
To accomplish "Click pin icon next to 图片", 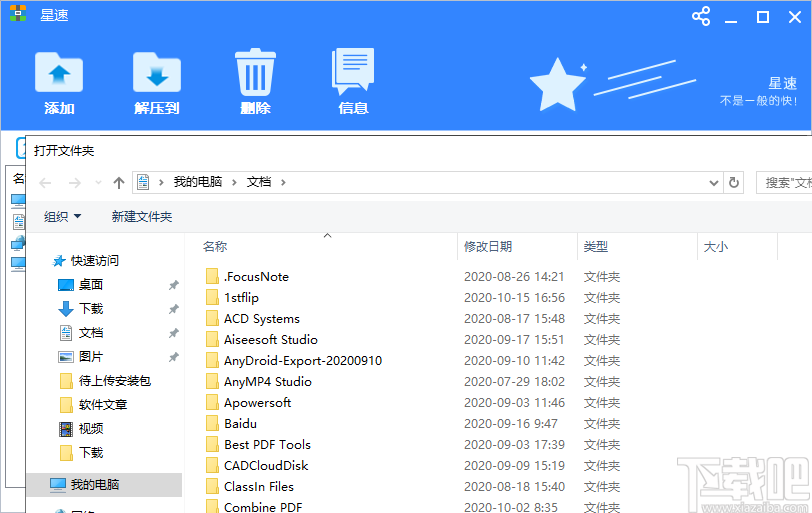I will click(173, 357).
